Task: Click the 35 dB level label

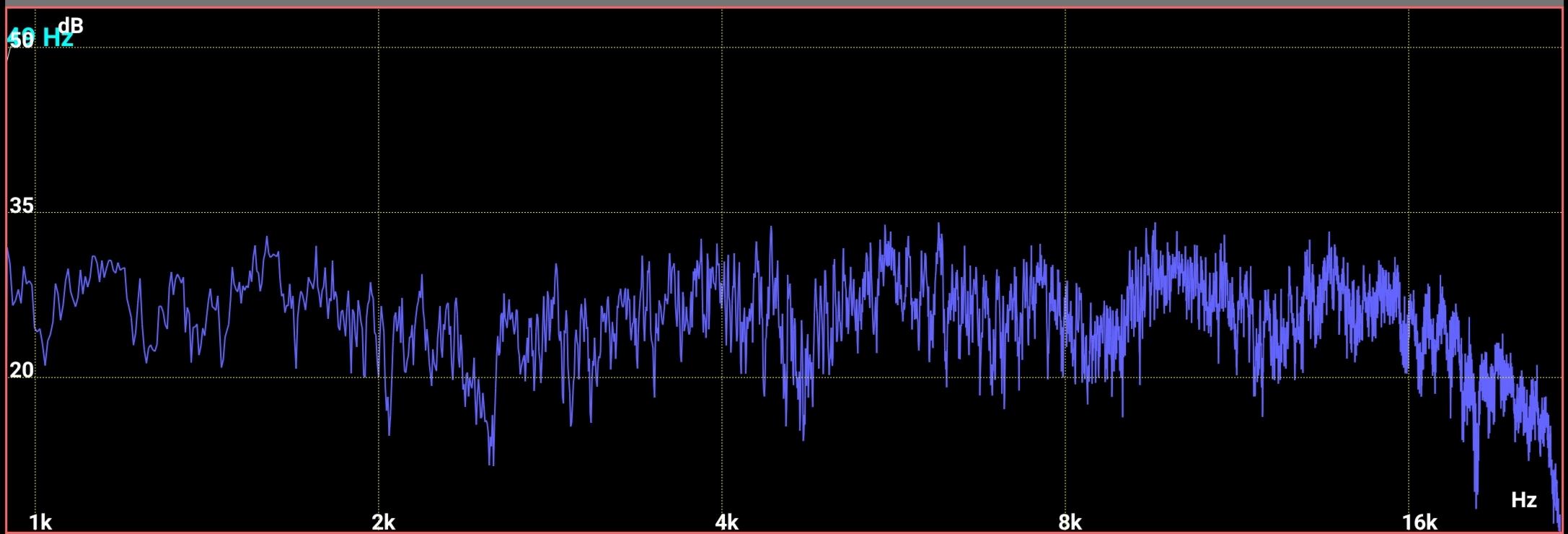Action: click(22, 206)
